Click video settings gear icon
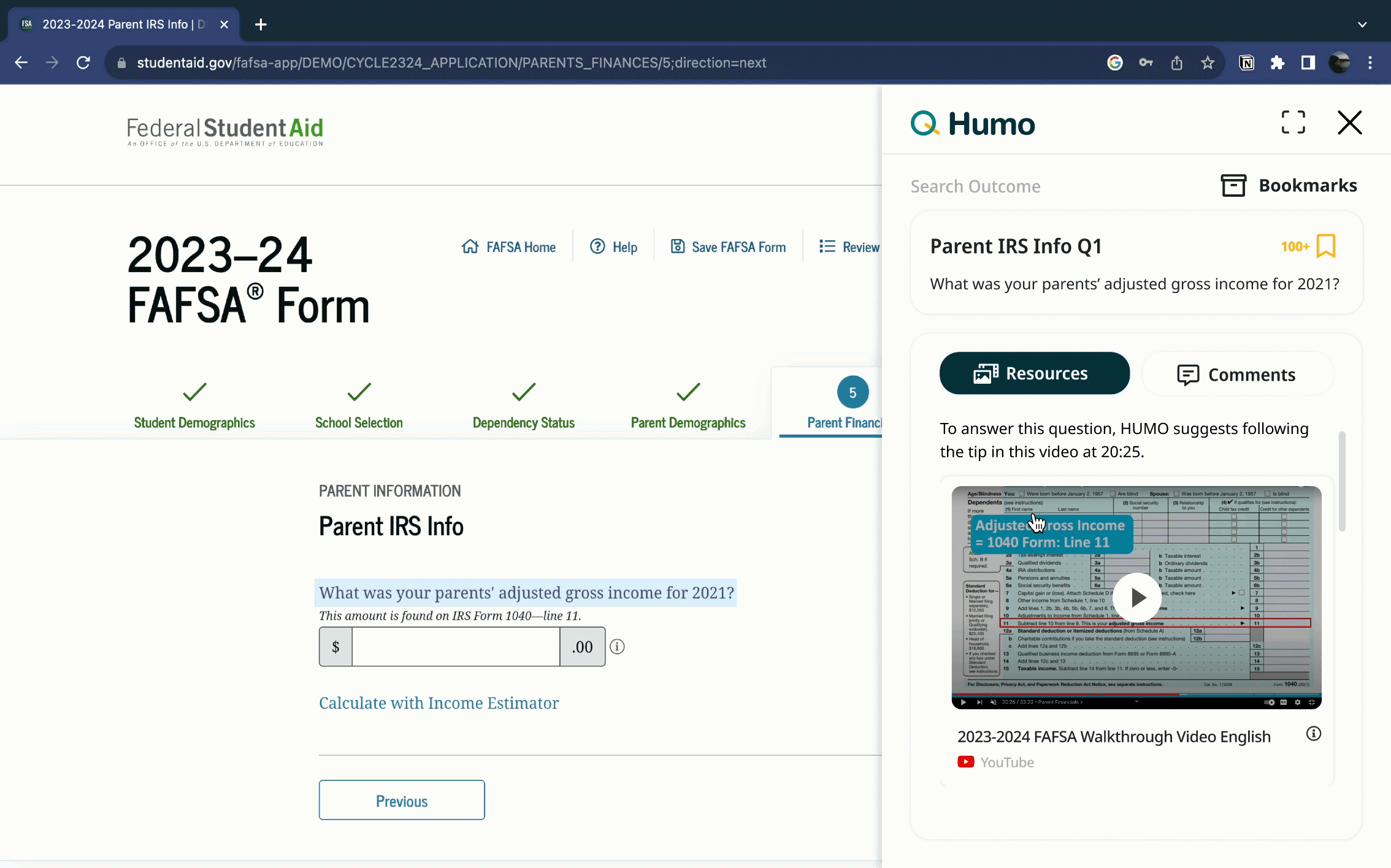 coord(1297,702)
